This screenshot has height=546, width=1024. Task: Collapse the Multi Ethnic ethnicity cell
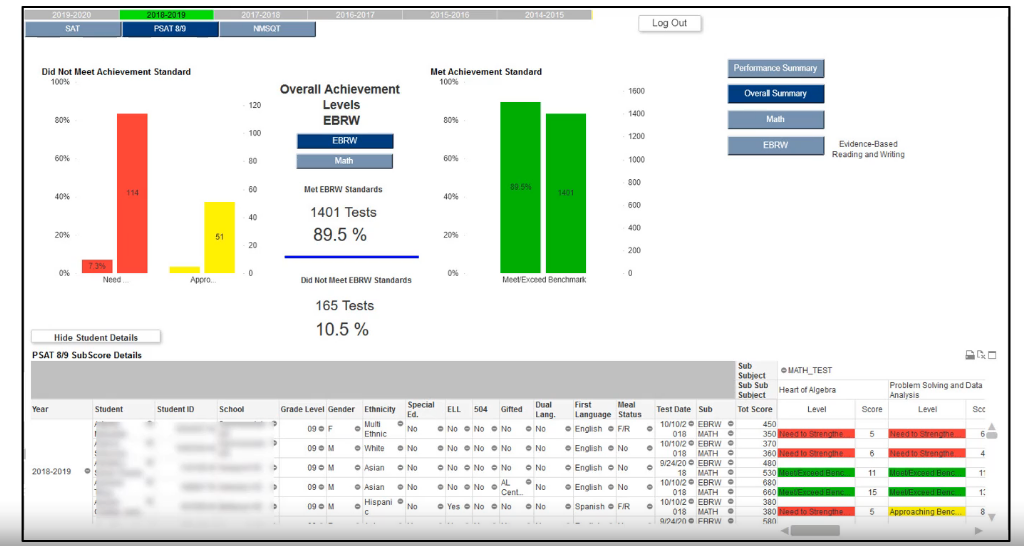click(x=400, y=425)
